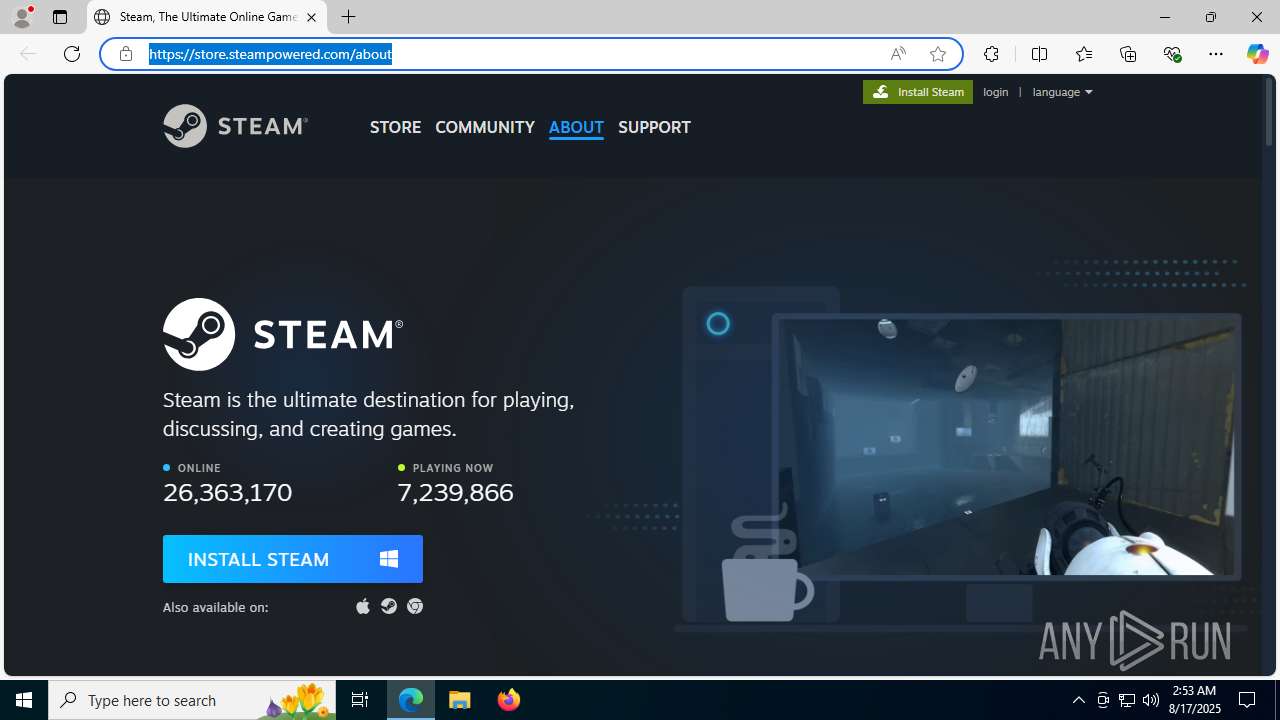
Task: Open File Explorer from taskbar
Action: [460, 700]
